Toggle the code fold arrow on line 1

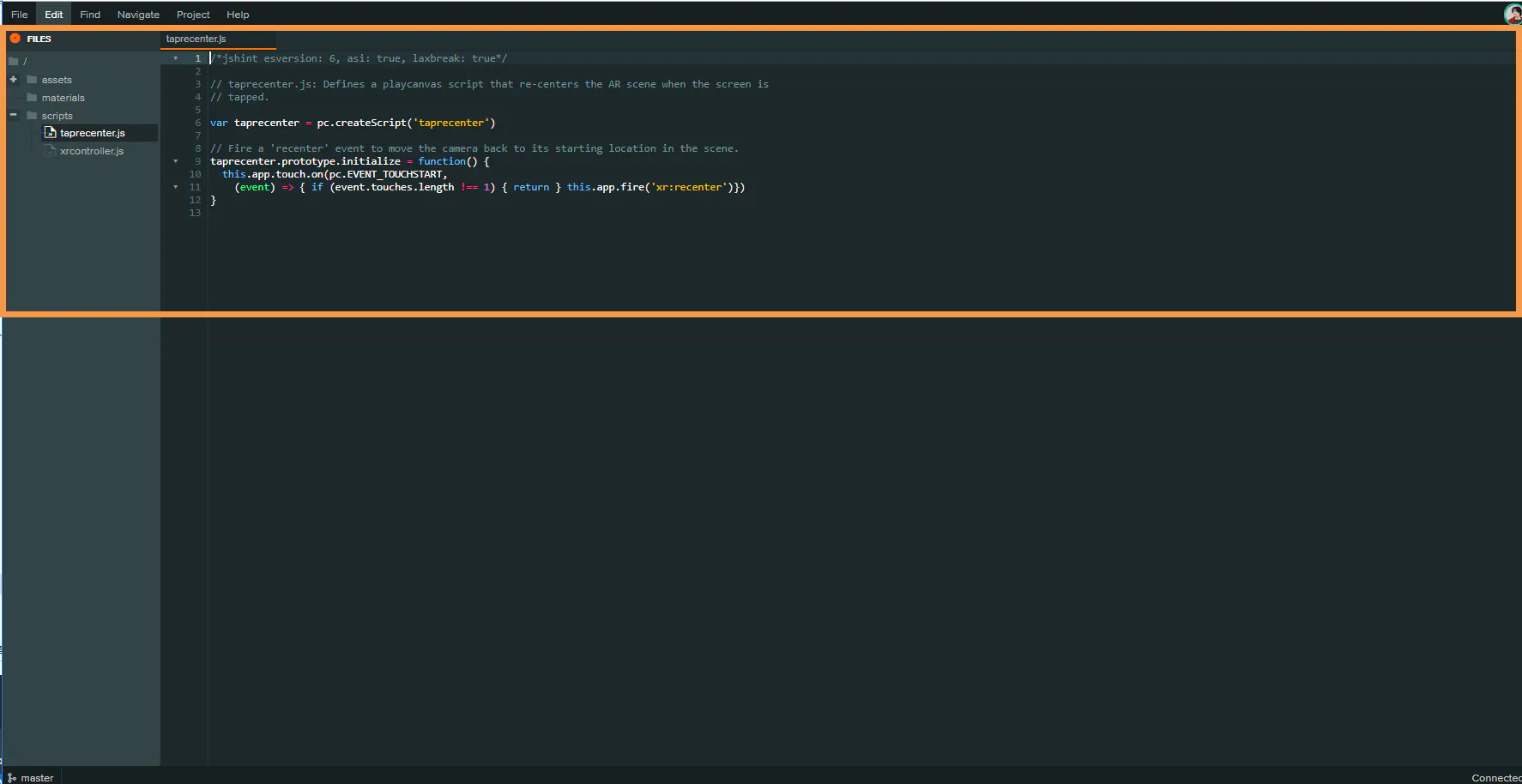point(176,58)
